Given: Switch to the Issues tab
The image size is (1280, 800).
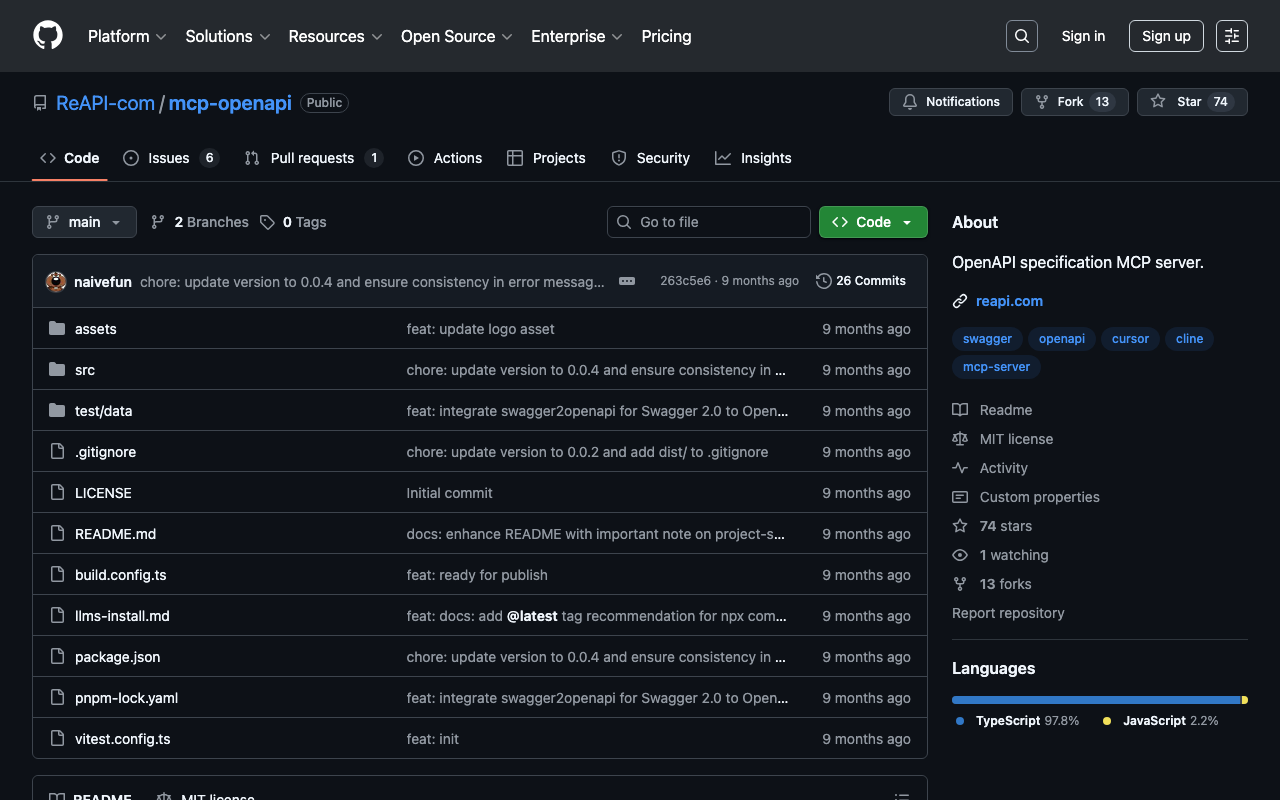Looking at the screenshot, I should 169,158.
